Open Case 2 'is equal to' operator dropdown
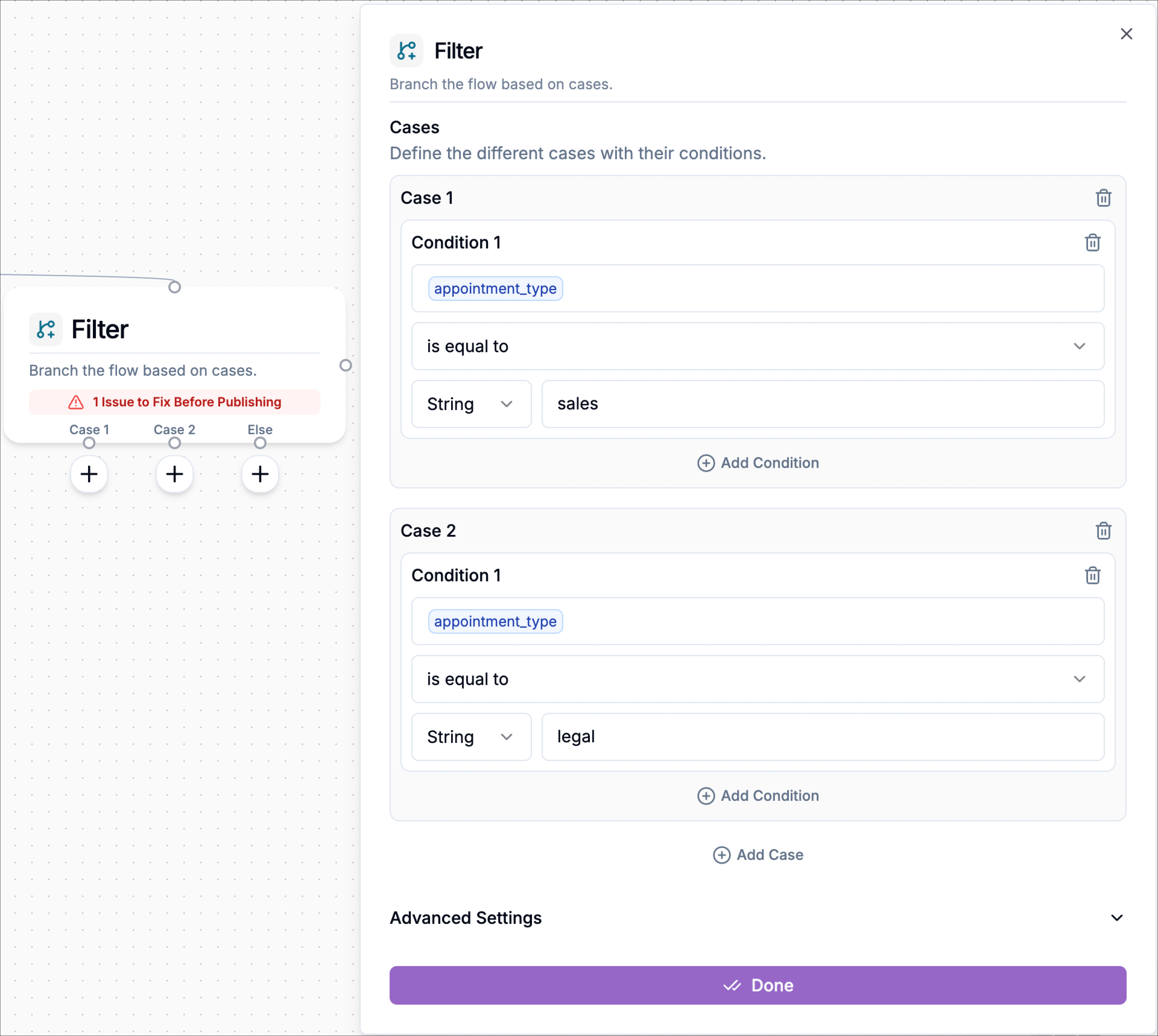 tap(757, 679)
